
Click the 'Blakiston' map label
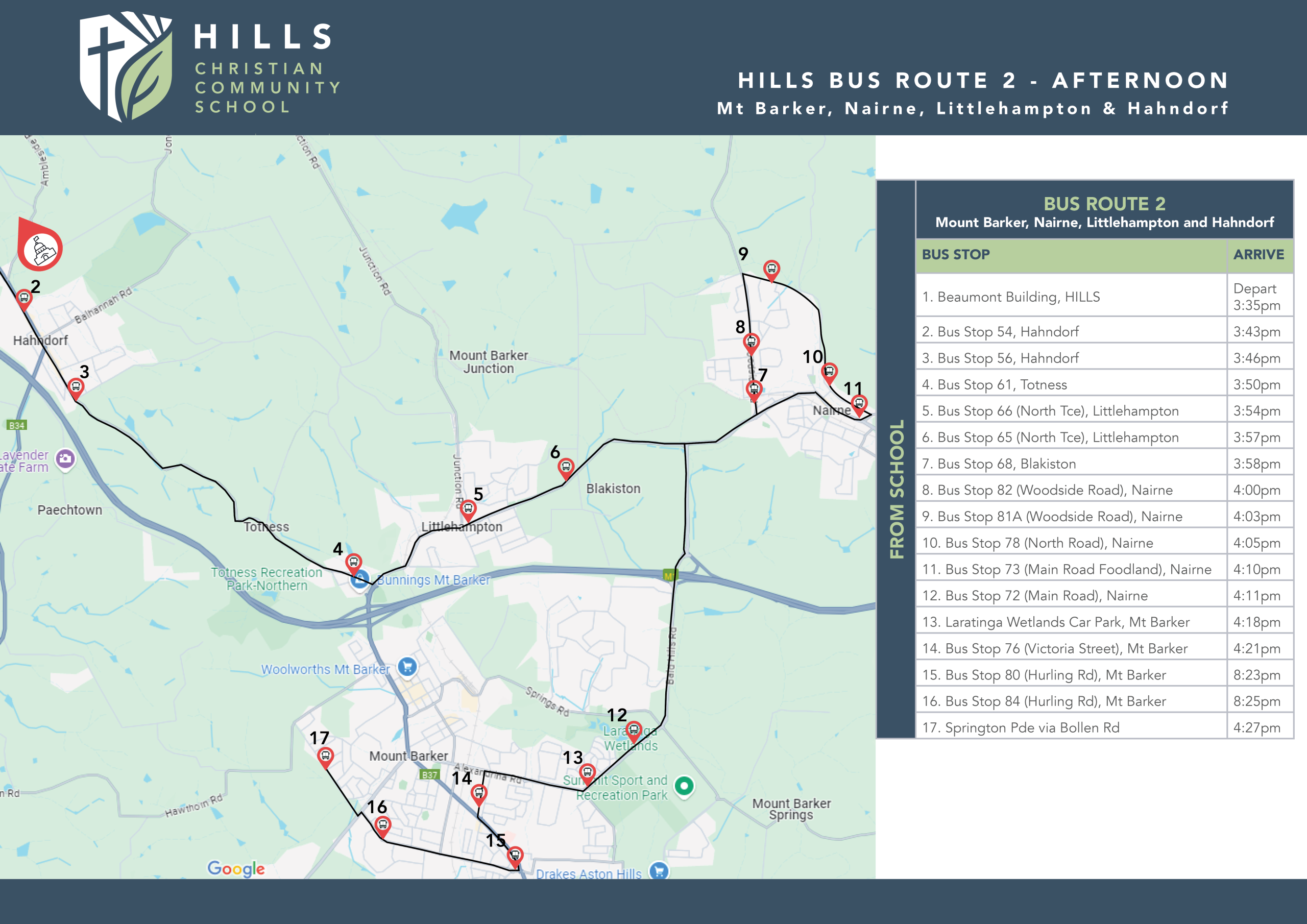[x=613, y=489]
